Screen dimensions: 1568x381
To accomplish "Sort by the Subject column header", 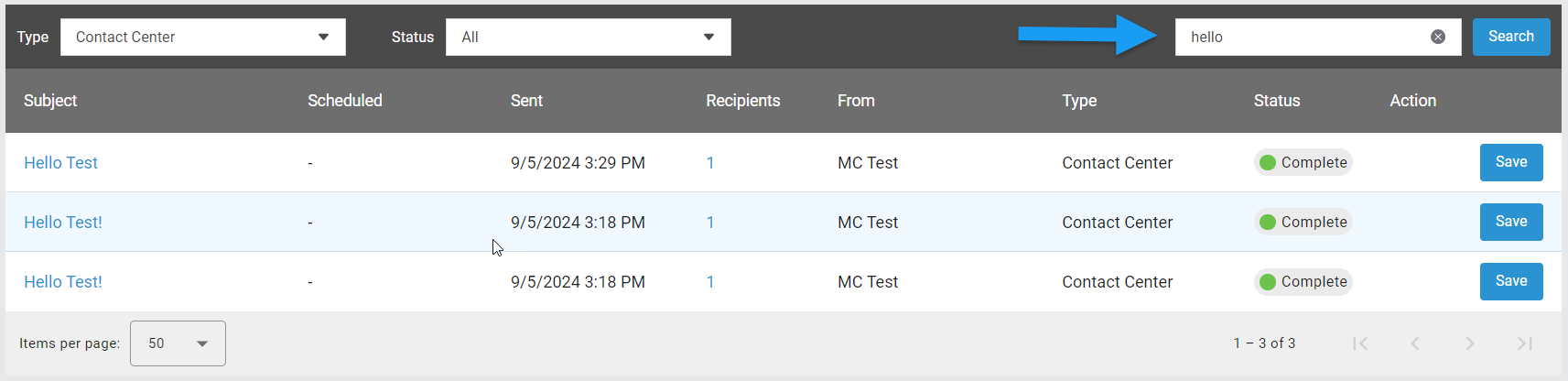I will 50,101.
